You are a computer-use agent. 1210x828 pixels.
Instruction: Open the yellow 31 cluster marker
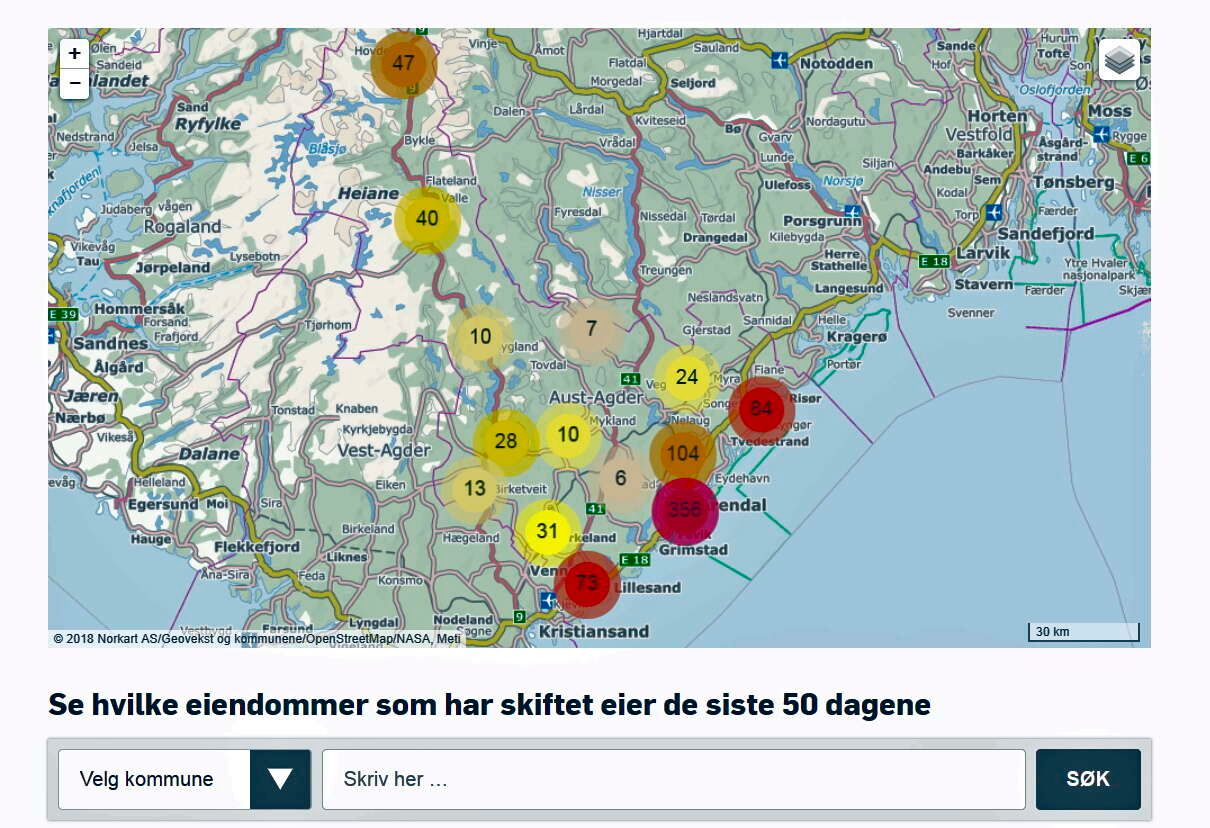(547, 531)
